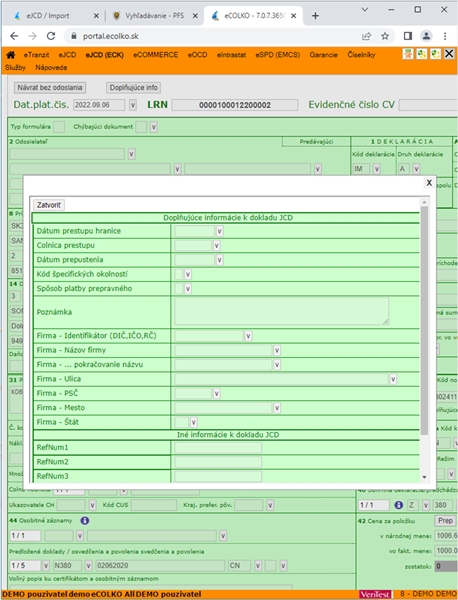The height and width of the screenshot is (600, 458).
Task: Click Návrat bez odoslania button
Action: click(50, 87)
